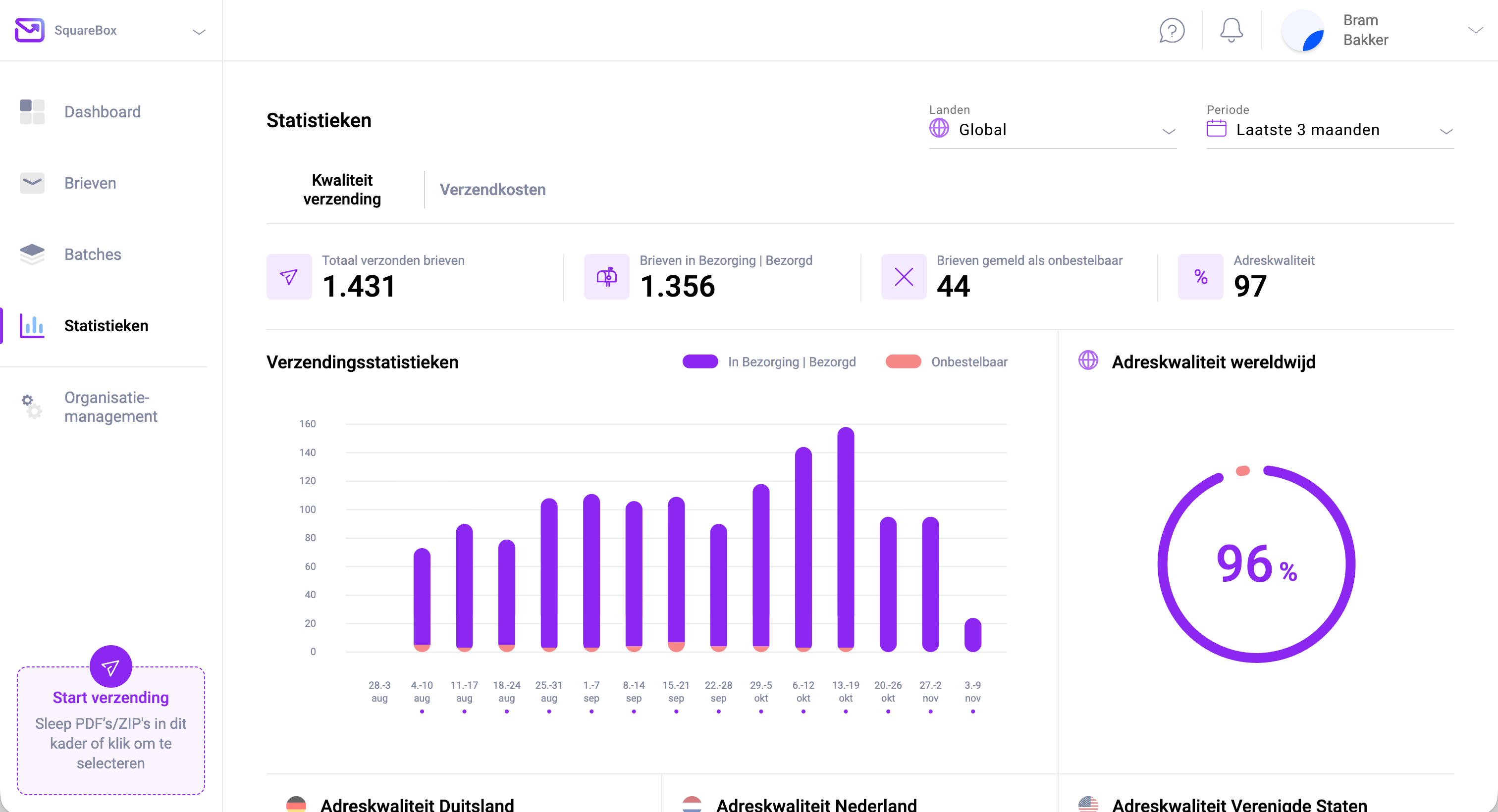Open the notifications bell
This screenshot has height=812, width=1498.
pyautogui.click(x=1231, y=30)
